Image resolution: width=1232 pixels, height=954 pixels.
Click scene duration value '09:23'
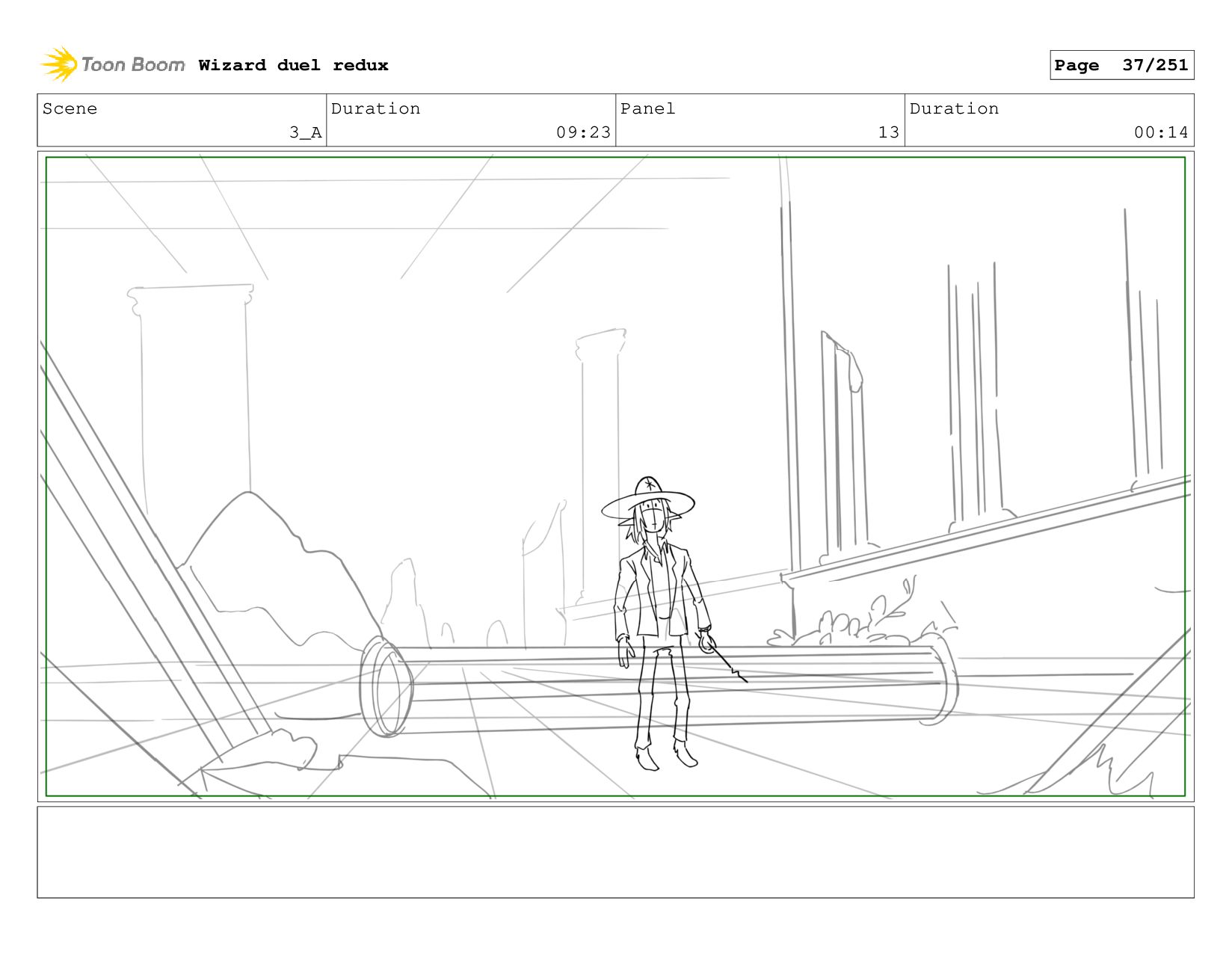pyautogui.click(x=583, y=132)
